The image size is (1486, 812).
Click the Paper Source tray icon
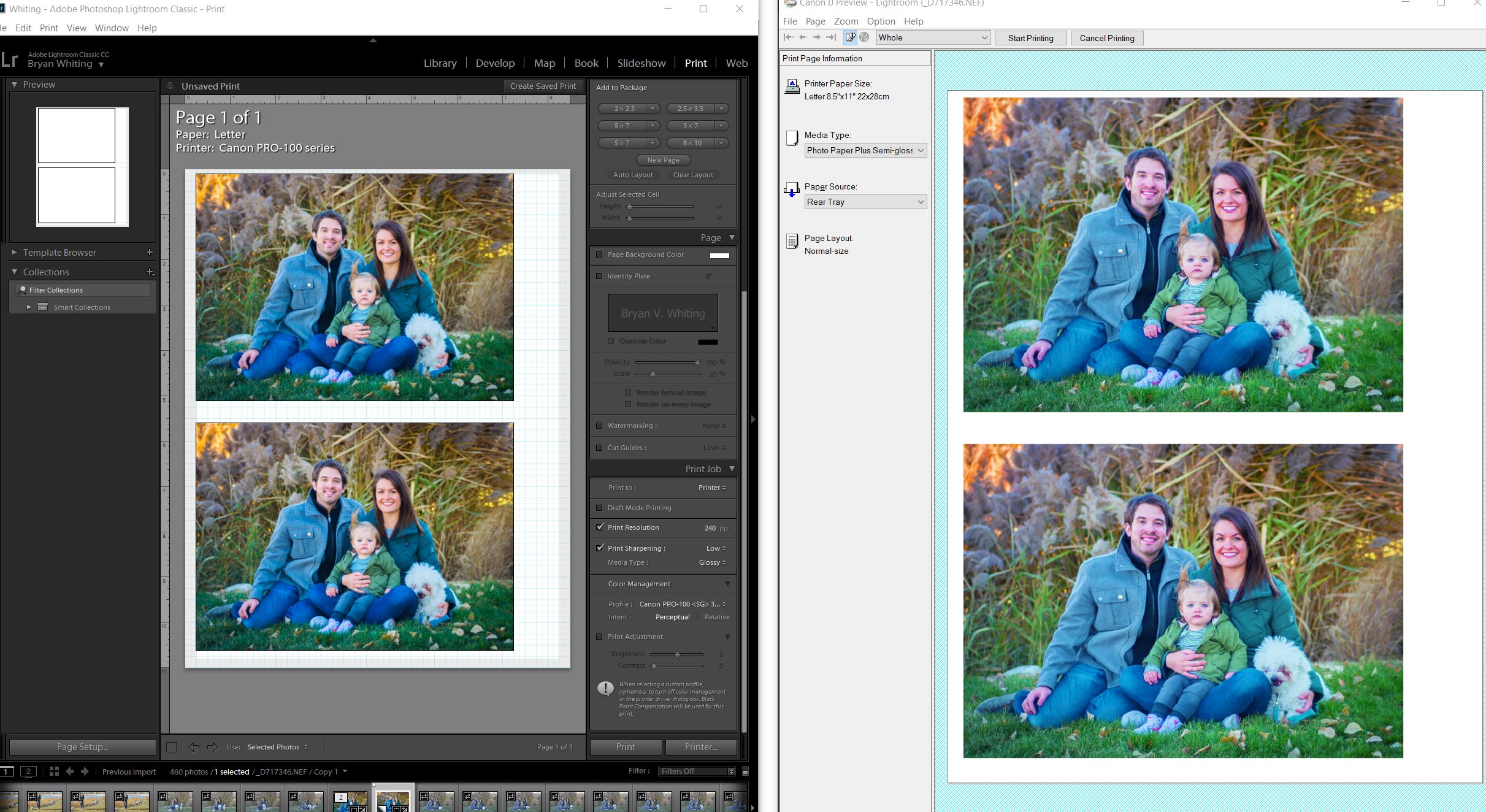click(x=792, y=190)
